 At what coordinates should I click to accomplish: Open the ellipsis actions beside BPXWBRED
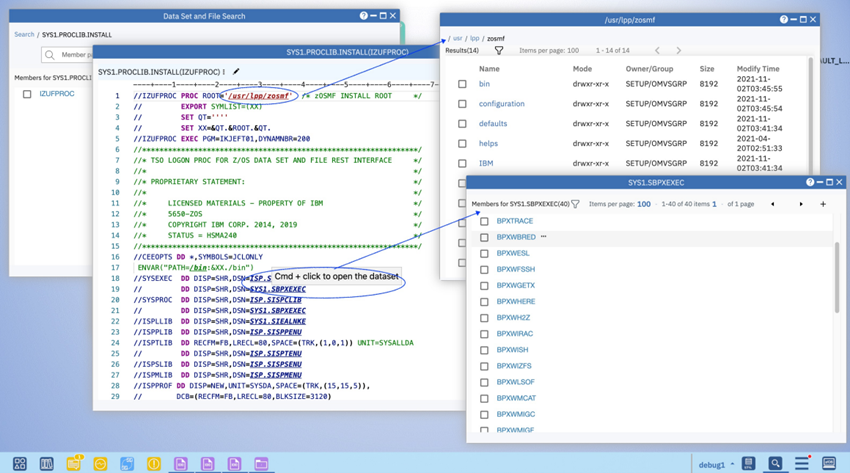click(x=544, y=237)
